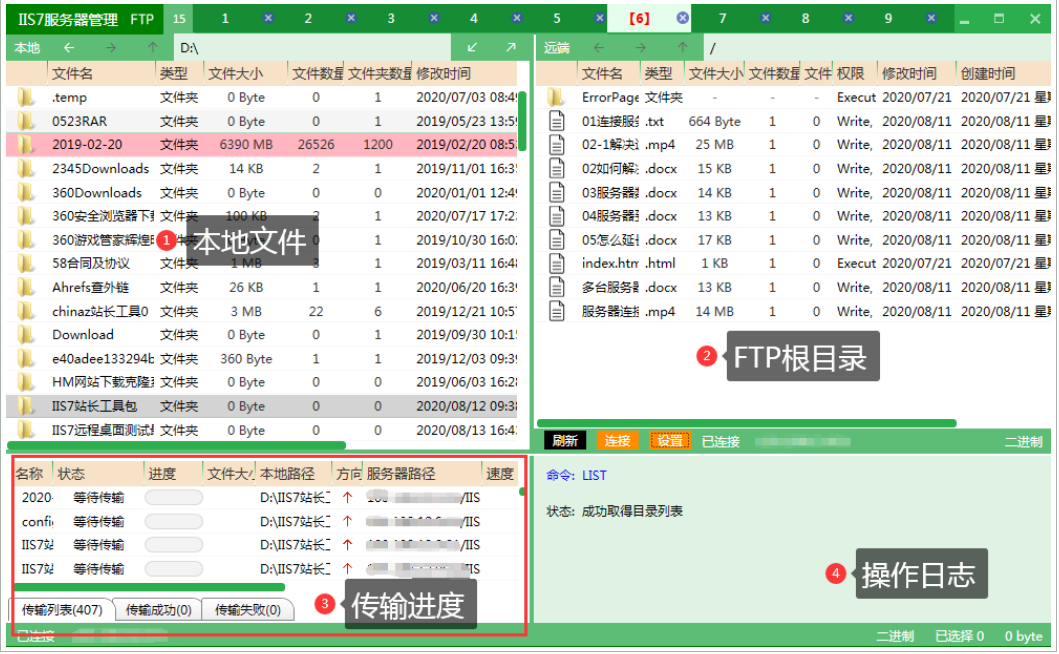Click the horizontal scrollbar below the local file list
This screenshot has width=1059, height=654.
(x=175, y=445)
